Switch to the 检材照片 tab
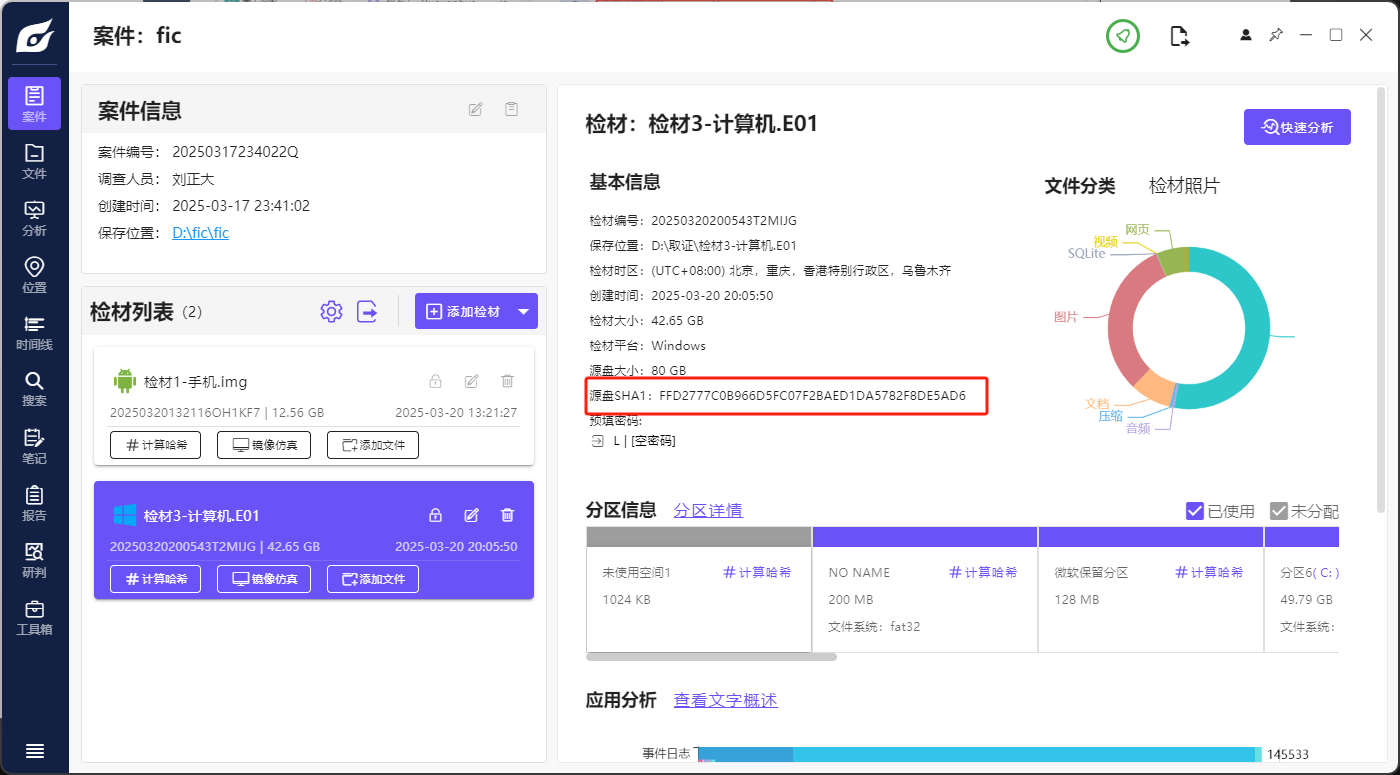The image size is (1400, 775). coord(1184,186)
